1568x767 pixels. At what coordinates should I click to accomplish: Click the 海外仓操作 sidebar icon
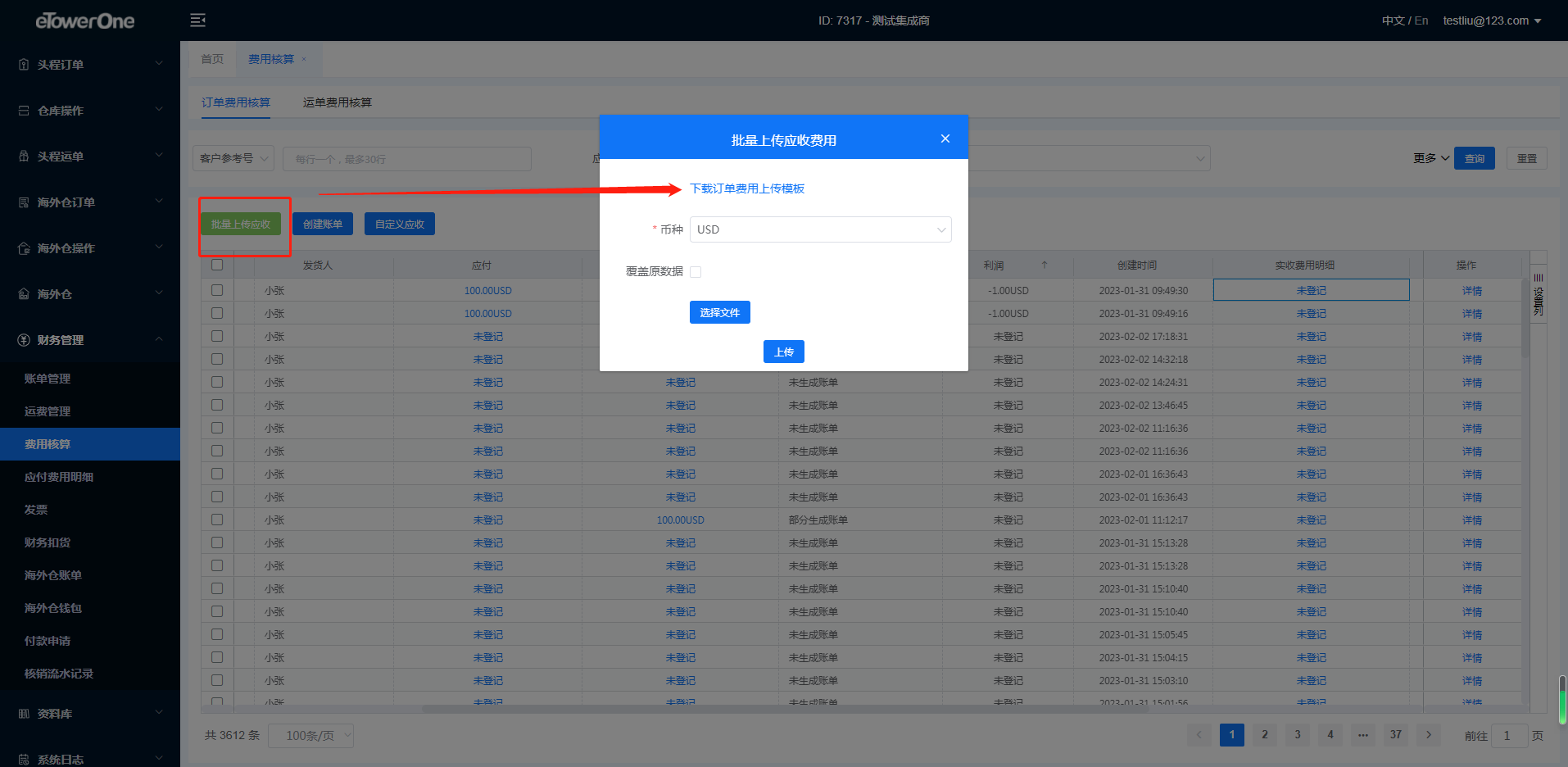click(x=24, y=248)
